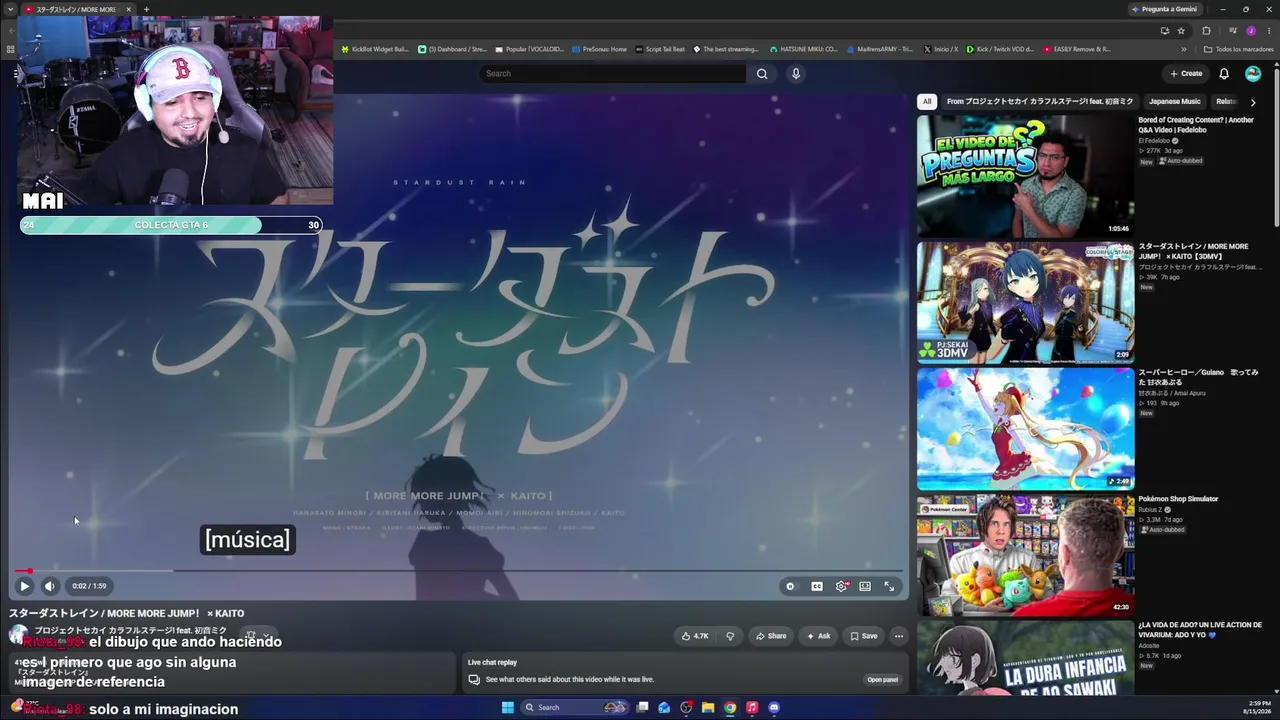
Task: Dislike the video
Action: tap(730, 636)
